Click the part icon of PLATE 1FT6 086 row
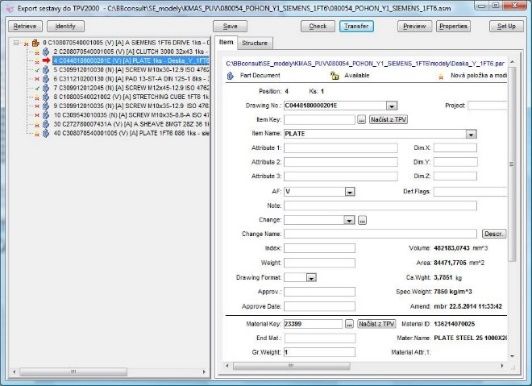The image size is (532, 386). coord(46,133)
